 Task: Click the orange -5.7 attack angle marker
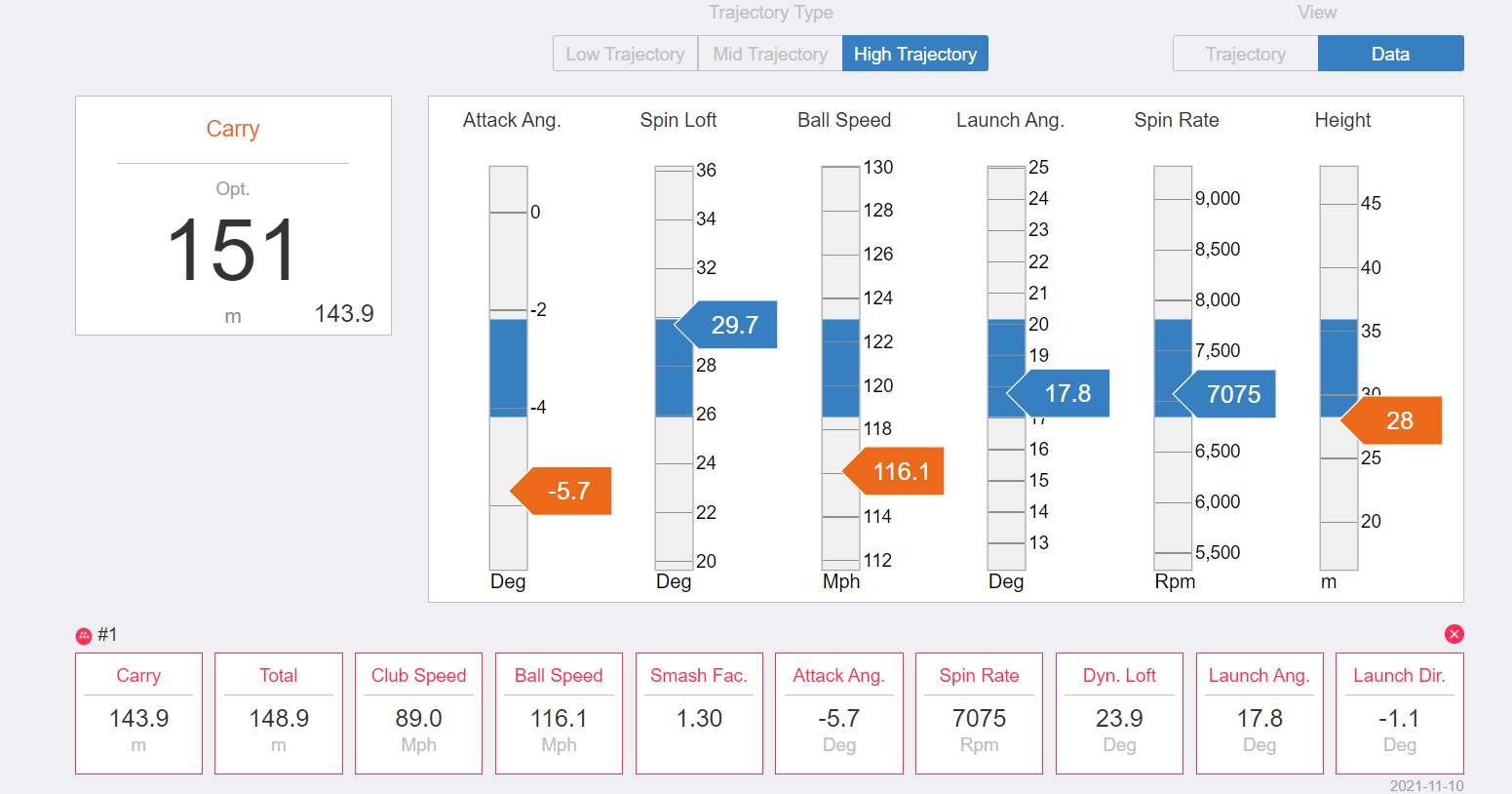coord(562,491)
